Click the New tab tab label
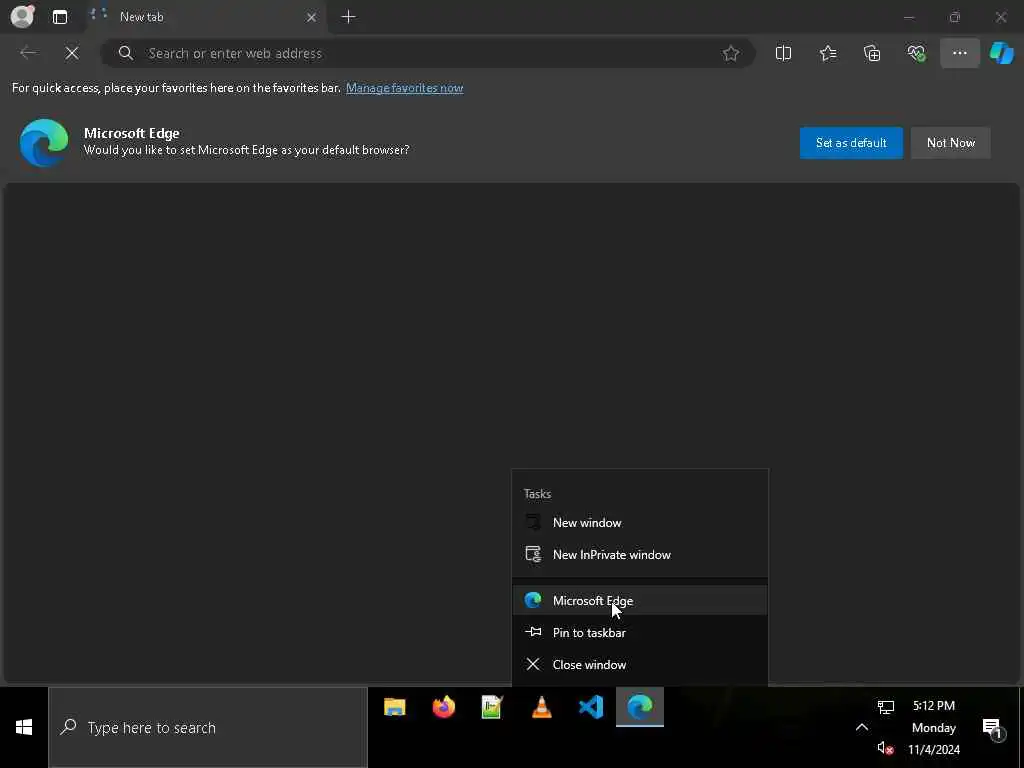This screenshot has height=768, width=1024. click(x=142, y=17)
